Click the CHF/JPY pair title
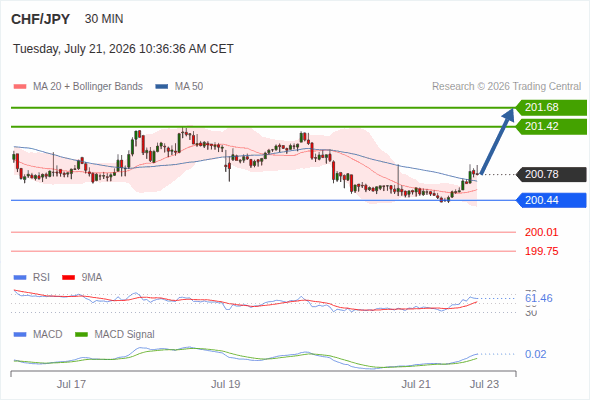 tap(41, 19)
